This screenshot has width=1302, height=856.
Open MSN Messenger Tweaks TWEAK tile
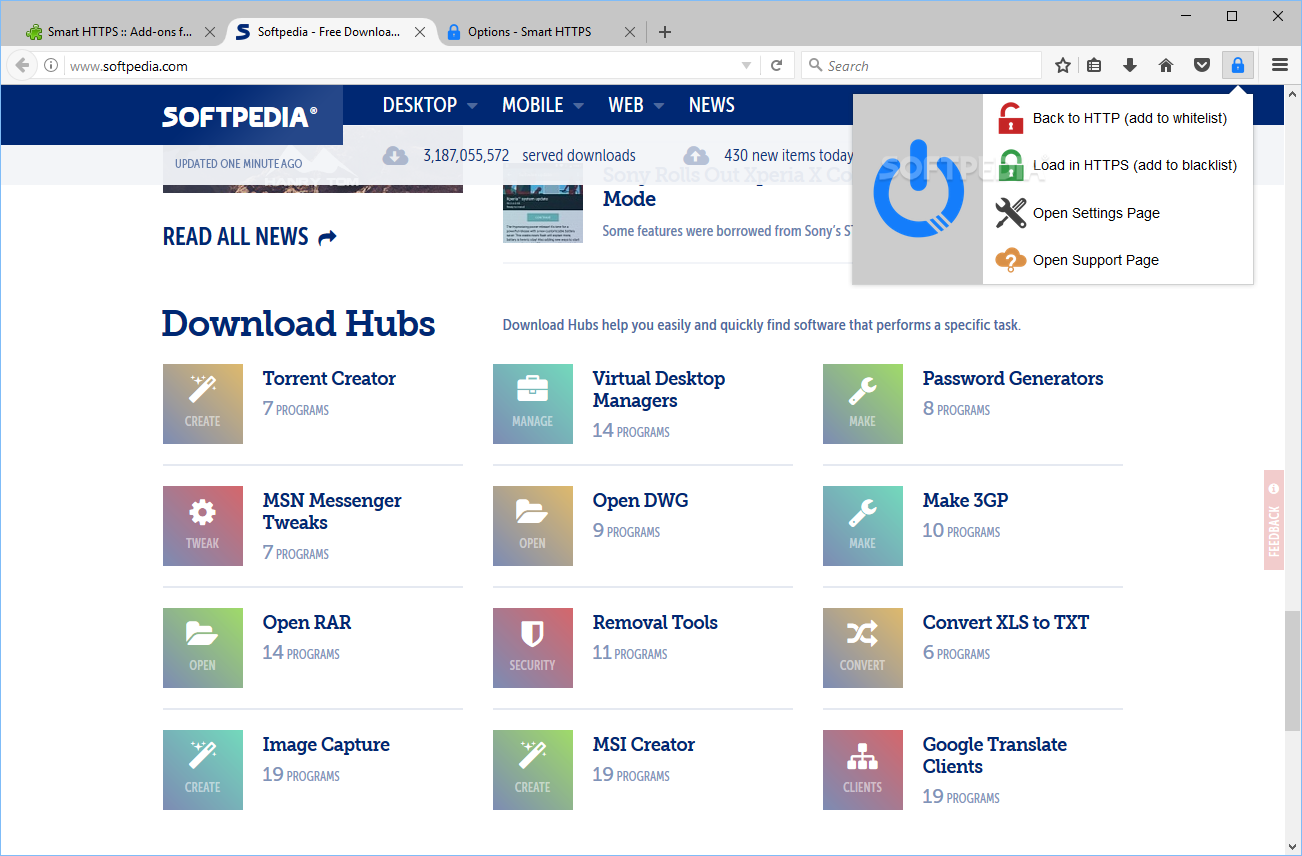pos(203,526)
